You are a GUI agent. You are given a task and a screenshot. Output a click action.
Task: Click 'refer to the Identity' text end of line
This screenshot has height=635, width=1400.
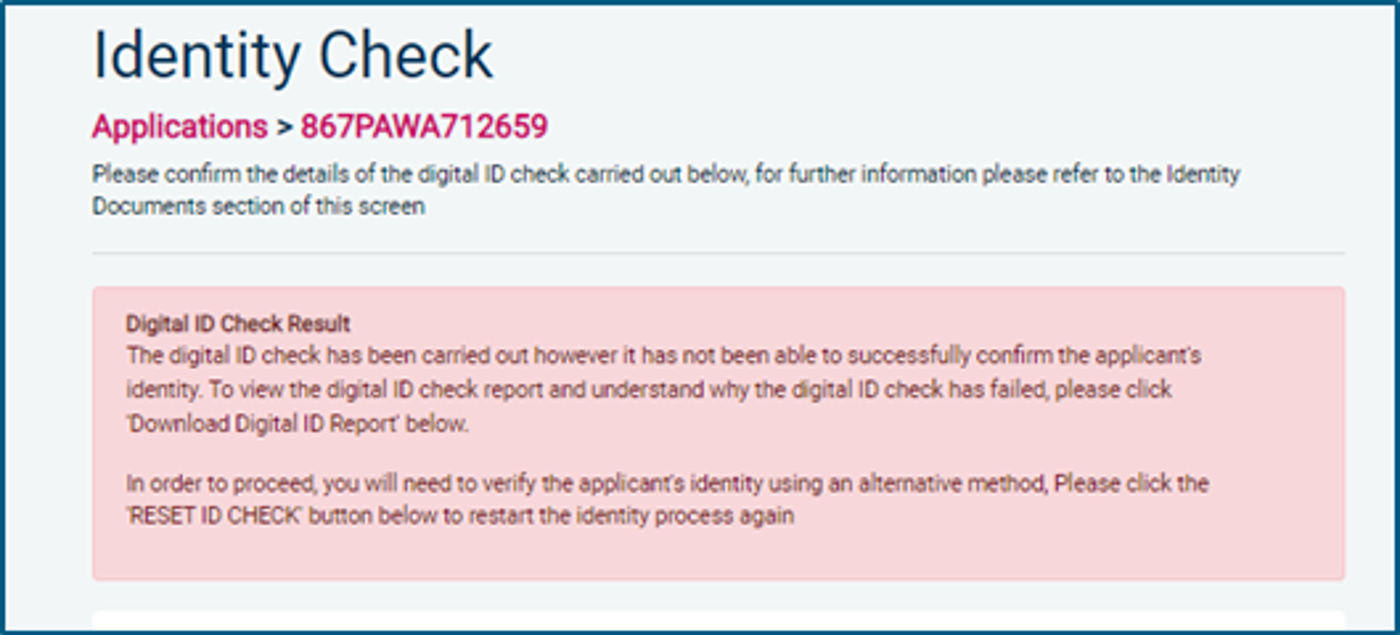[x=1149, y=174]
